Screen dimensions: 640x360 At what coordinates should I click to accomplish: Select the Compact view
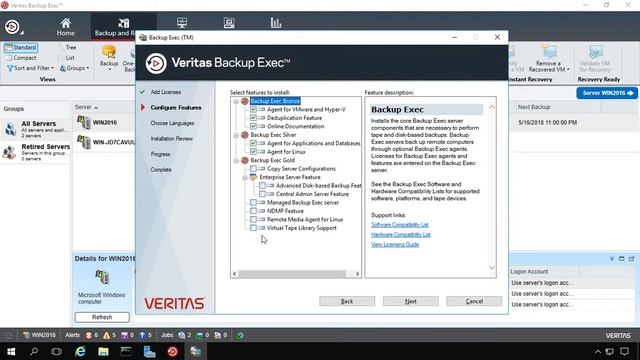point(21,58)
